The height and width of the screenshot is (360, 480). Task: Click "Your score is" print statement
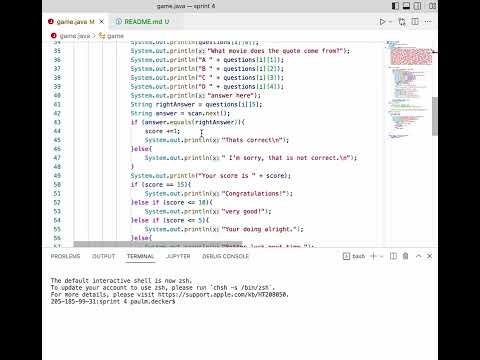click(x=211, y=176)
